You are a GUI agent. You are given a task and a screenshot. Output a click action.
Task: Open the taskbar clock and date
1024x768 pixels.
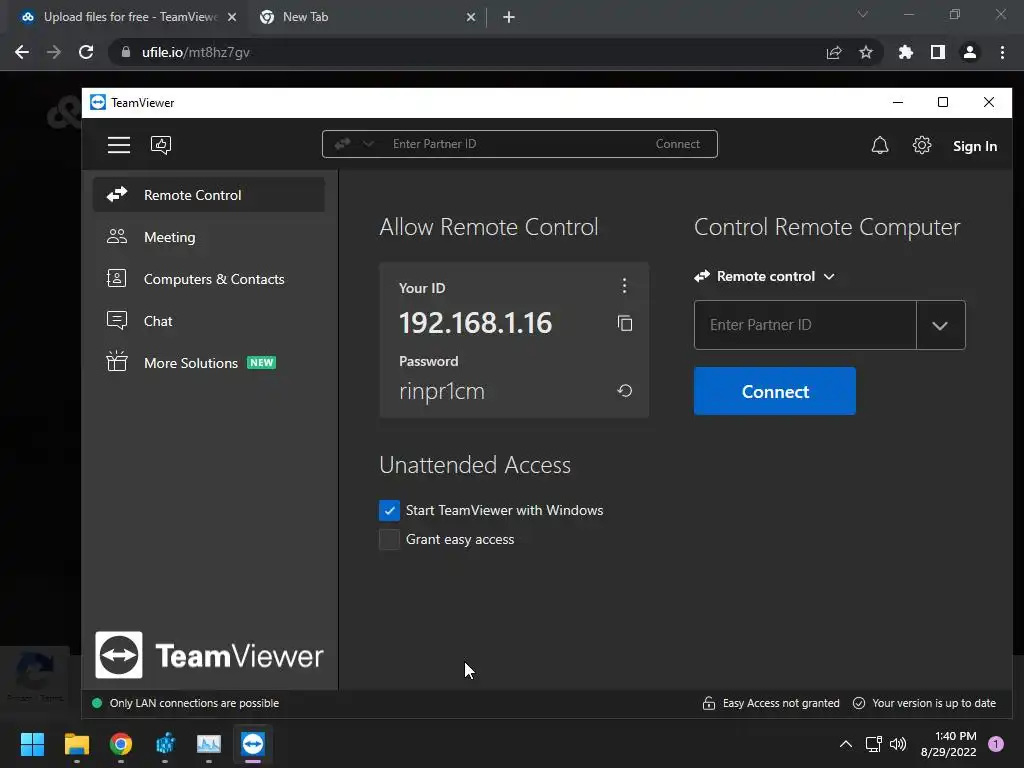point(948,744)
